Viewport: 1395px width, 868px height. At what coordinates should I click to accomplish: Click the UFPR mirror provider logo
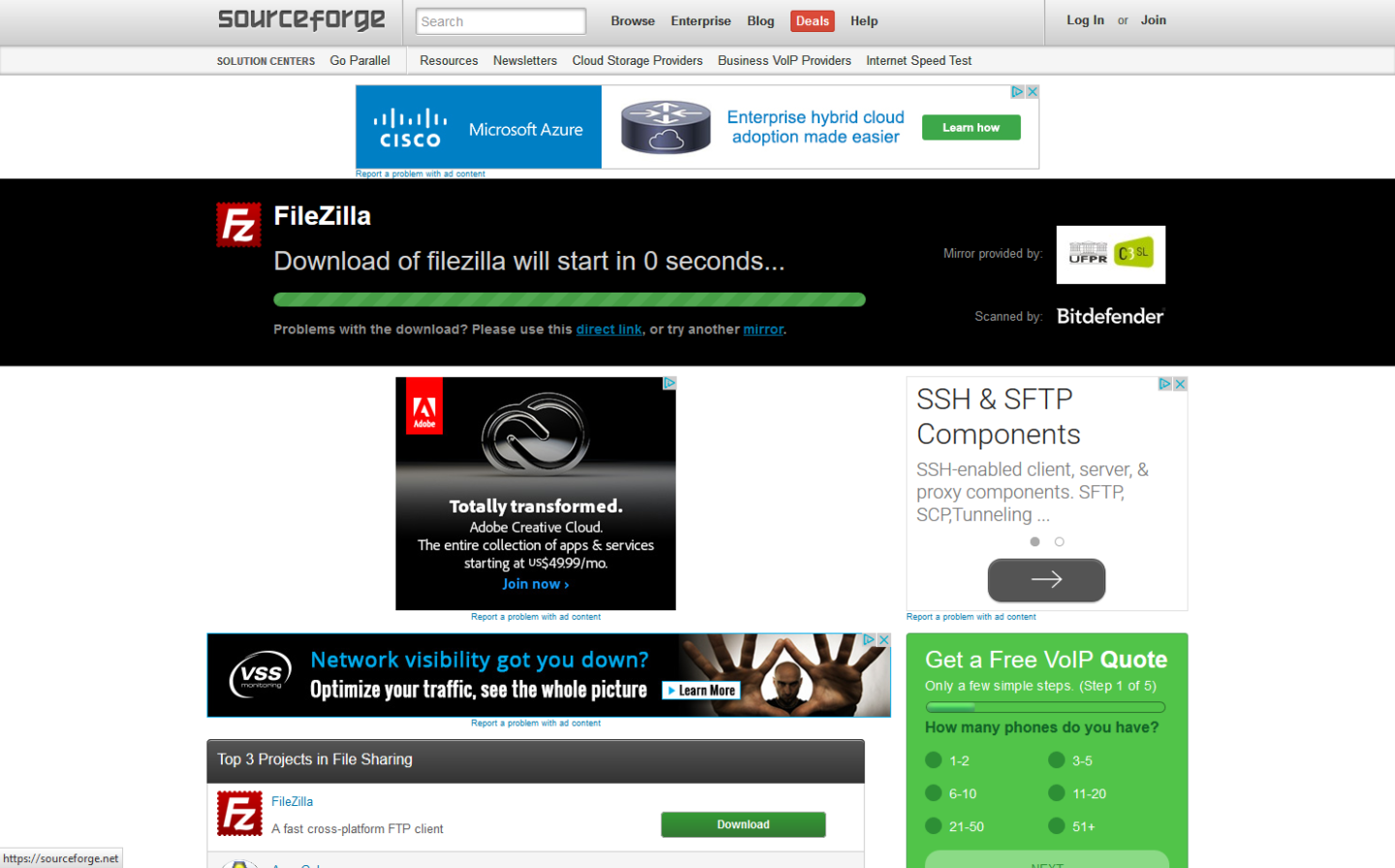pos(1110,254)
